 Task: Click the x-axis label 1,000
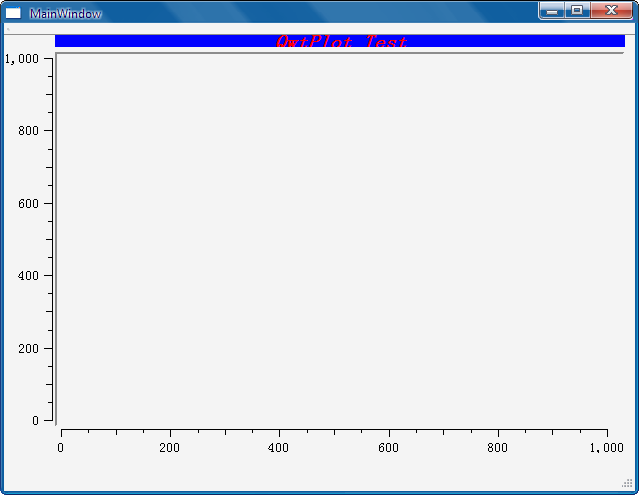point(606,448)
